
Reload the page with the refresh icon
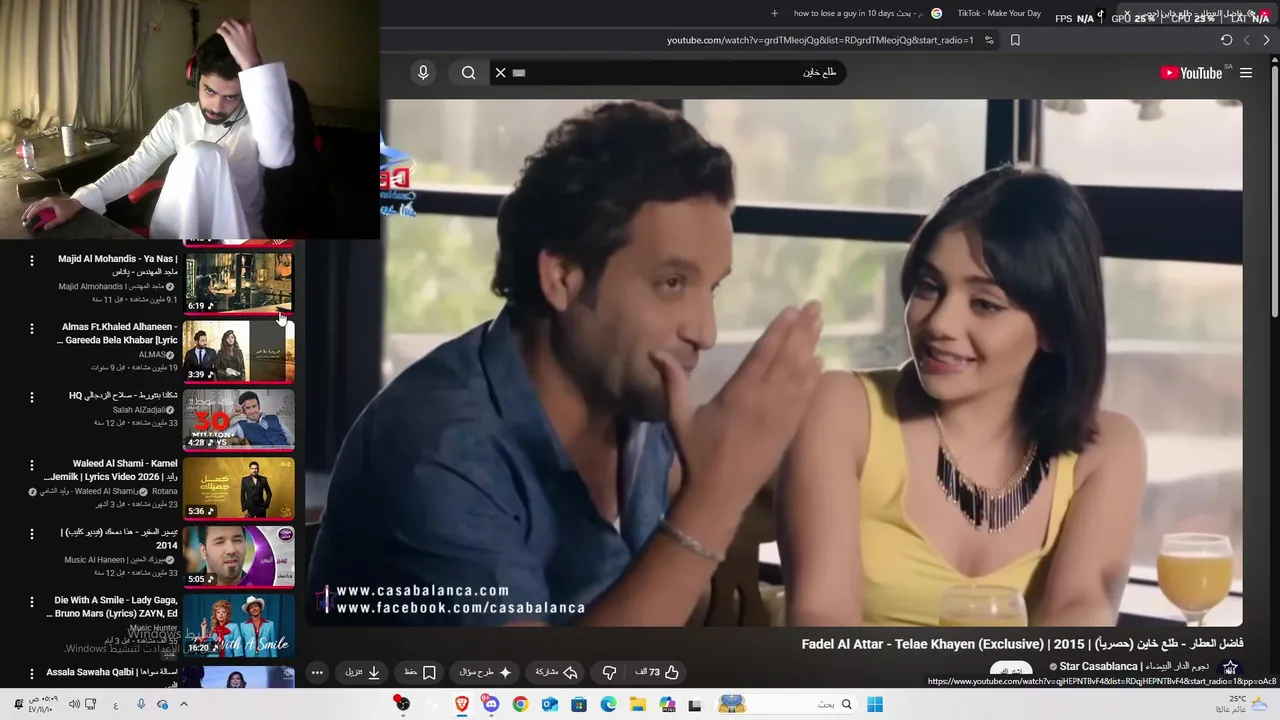[x=1226, y=40]
